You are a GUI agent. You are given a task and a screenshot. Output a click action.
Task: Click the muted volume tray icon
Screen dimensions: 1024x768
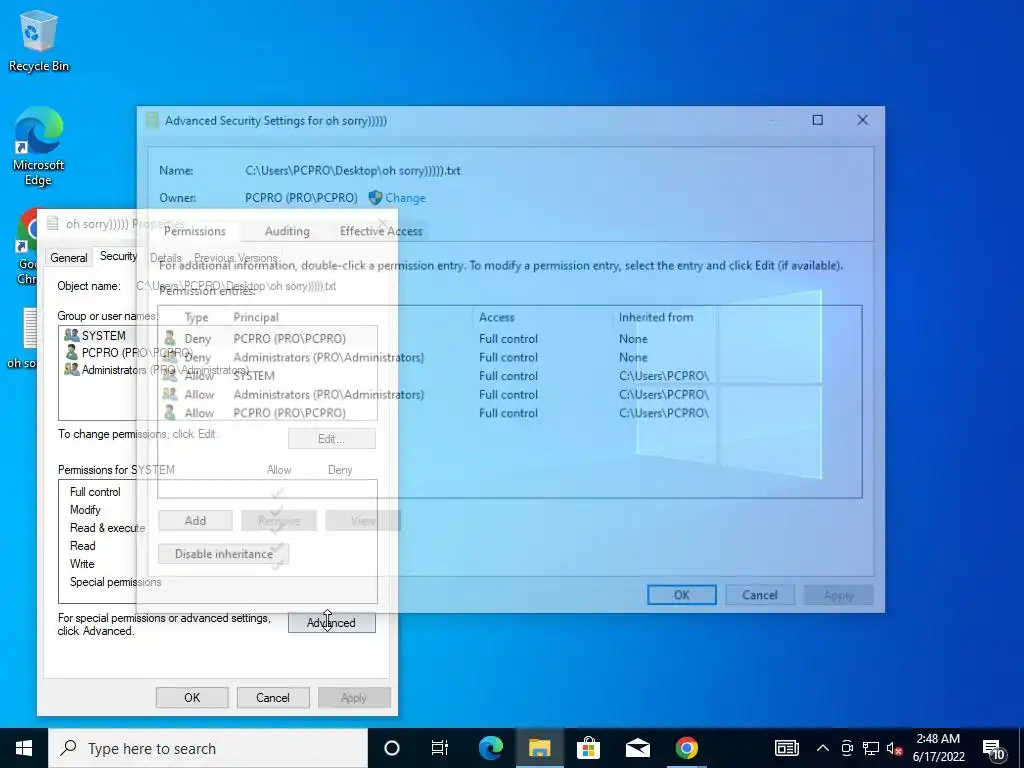pyautogui.click(x=894, y=748)
